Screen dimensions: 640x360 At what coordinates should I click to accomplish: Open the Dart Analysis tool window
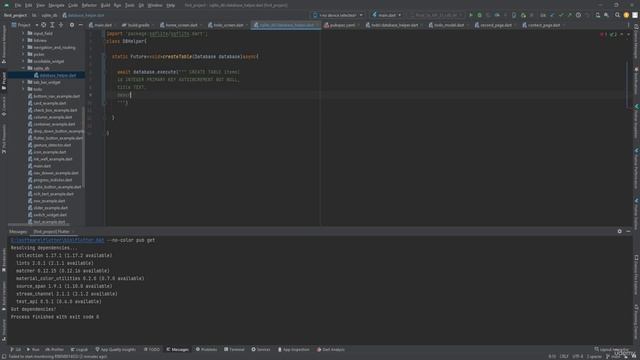[331, 349]
